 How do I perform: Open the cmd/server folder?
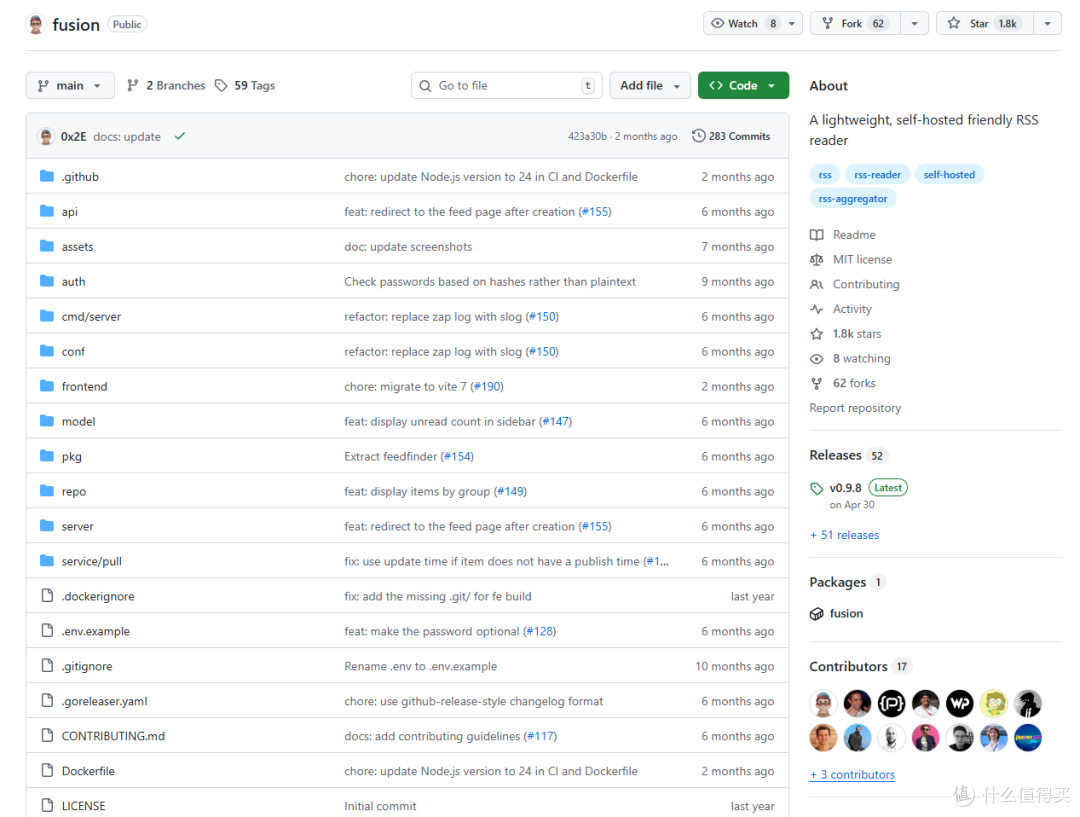pyautogui.click(x=91, y=317)
